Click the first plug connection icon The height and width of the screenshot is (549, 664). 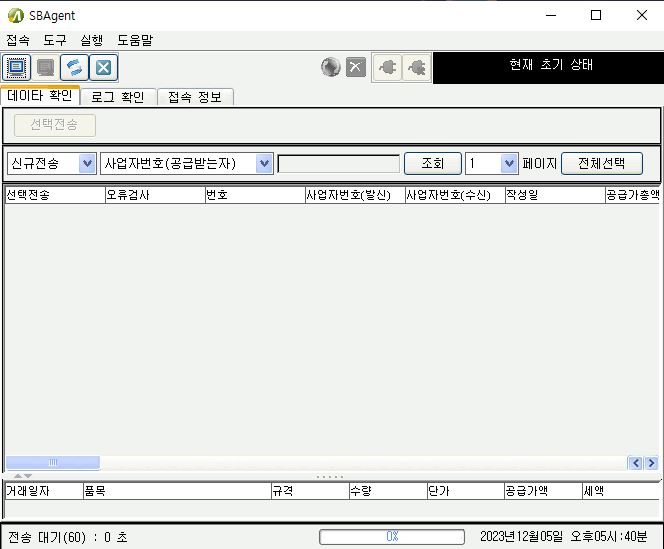pos(387,67)
